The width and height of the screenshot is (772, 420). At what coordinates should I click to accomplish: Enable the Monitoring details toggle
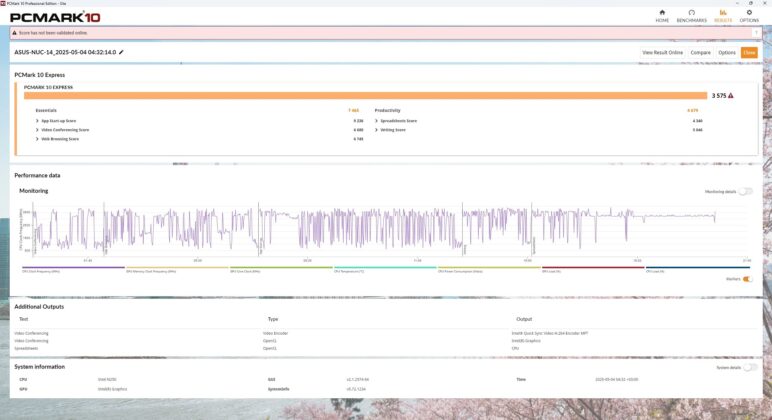pos(745,192)
